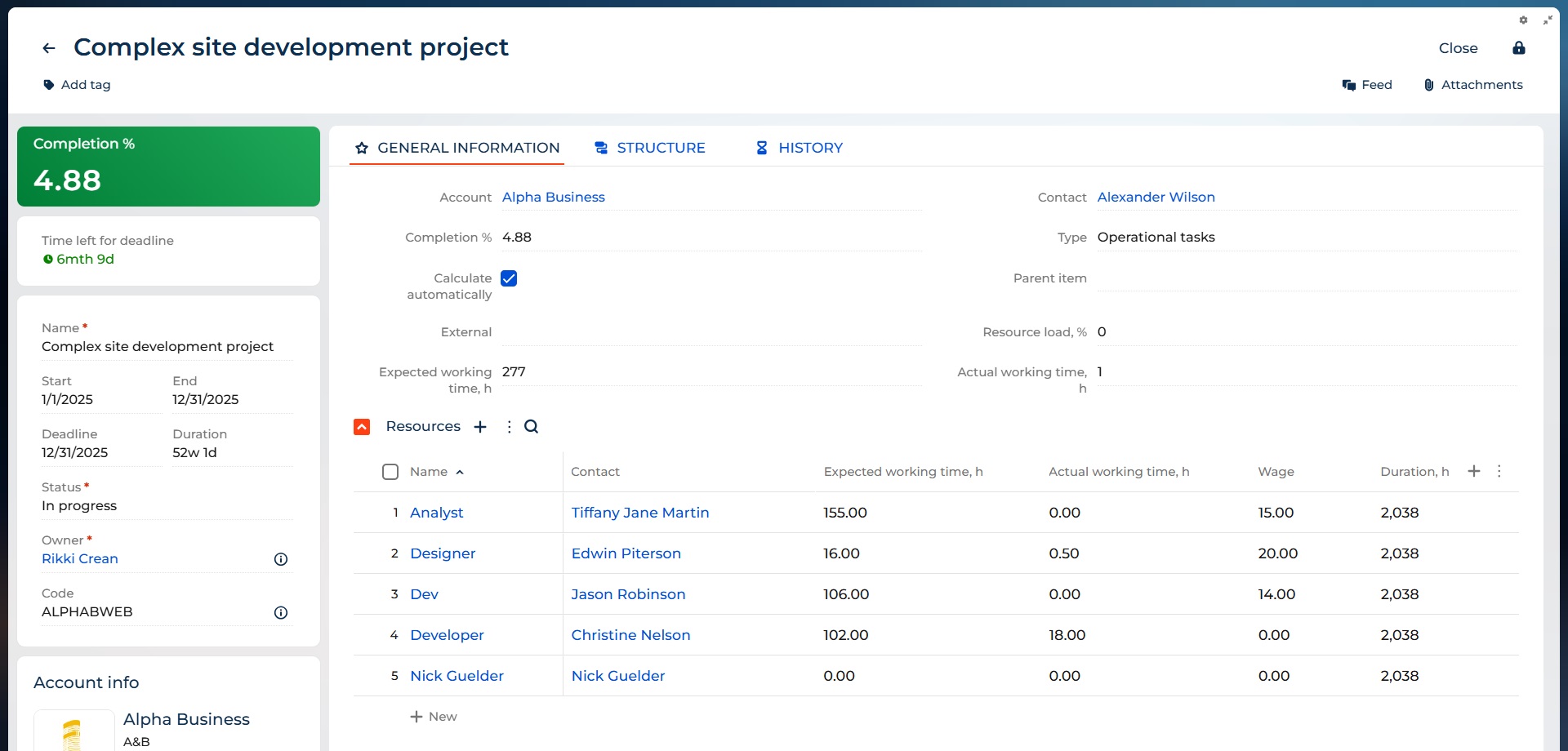This screenshot has height=751, width=1568.
Task: Click the Alpha Business account logo thumbnail
Action: point(73,731)
